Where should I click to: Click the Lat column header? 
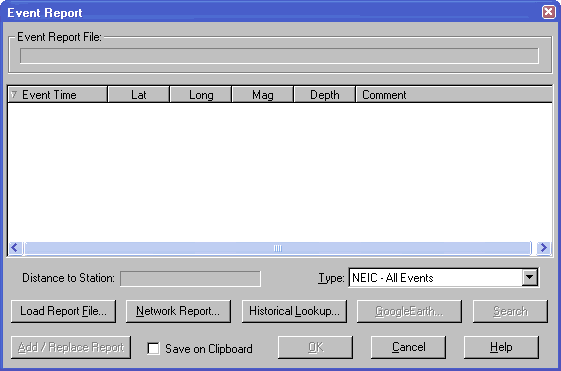138,94
